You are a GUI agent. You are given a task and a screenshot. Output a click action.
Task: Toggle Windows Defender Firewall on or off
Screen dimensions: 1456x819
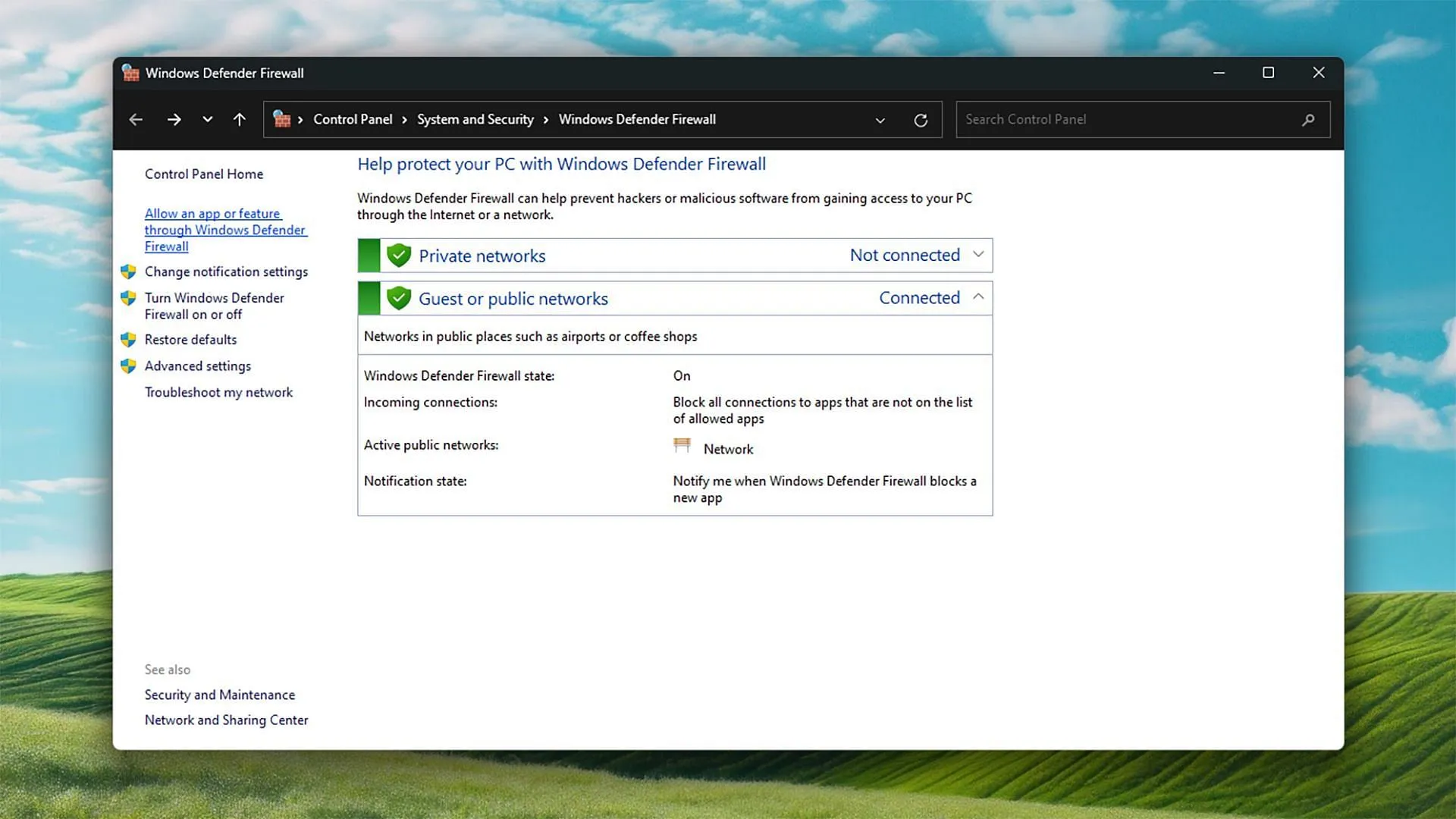click(214, 305)
